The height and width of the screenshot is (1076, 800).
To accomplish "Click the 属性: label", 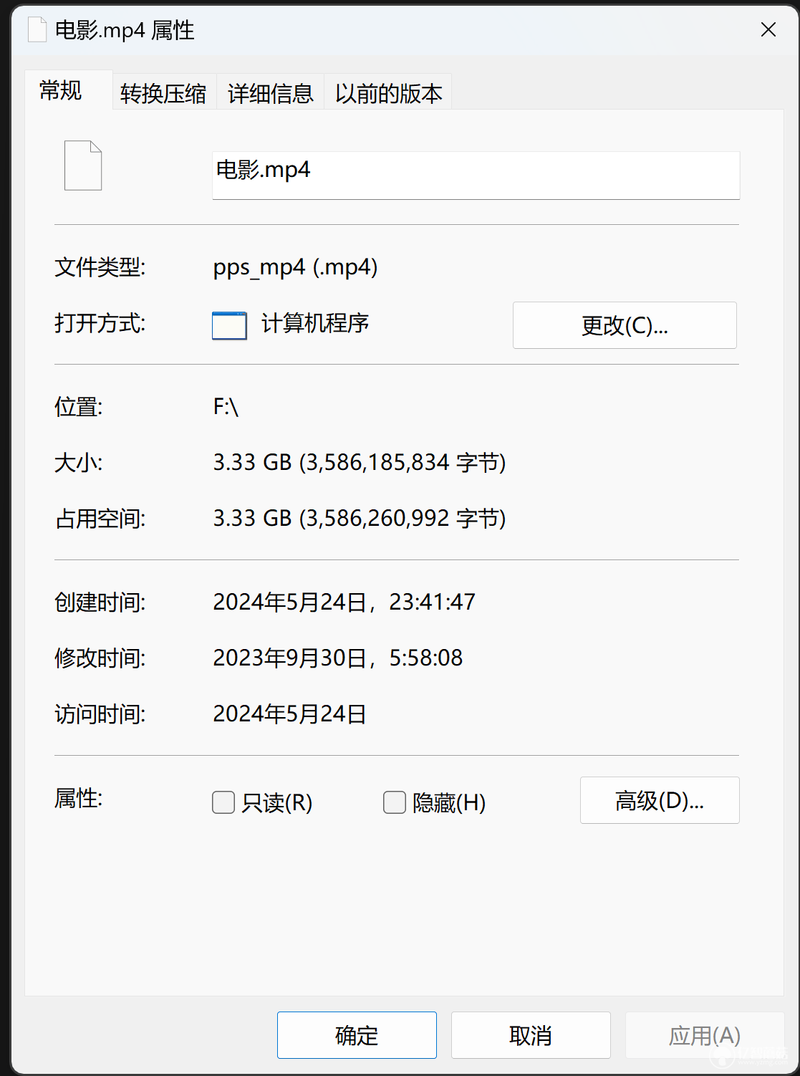I will coord(78,798).
